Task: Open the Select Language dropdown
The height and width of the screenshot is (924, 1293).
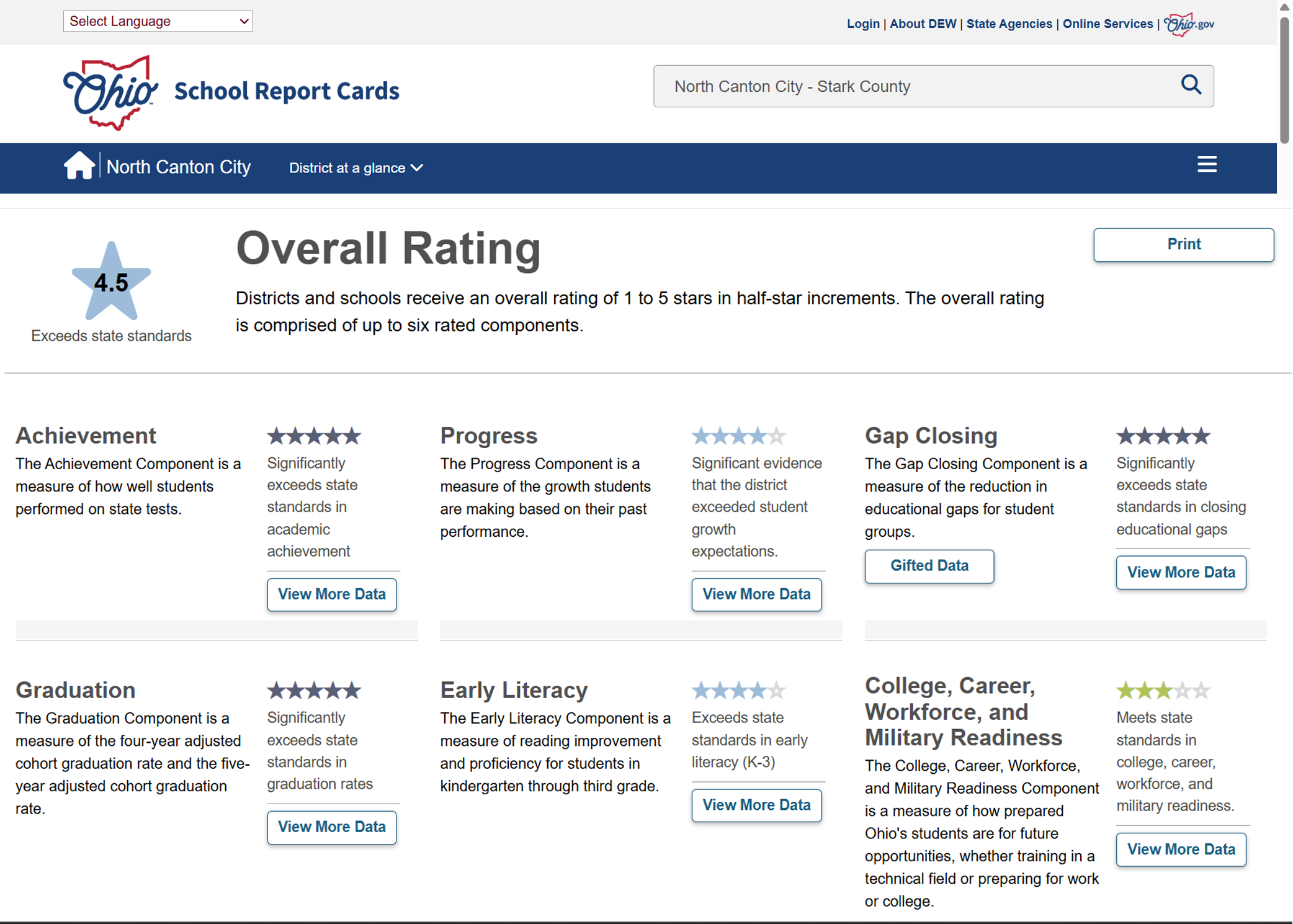Action: coord(158,21)
